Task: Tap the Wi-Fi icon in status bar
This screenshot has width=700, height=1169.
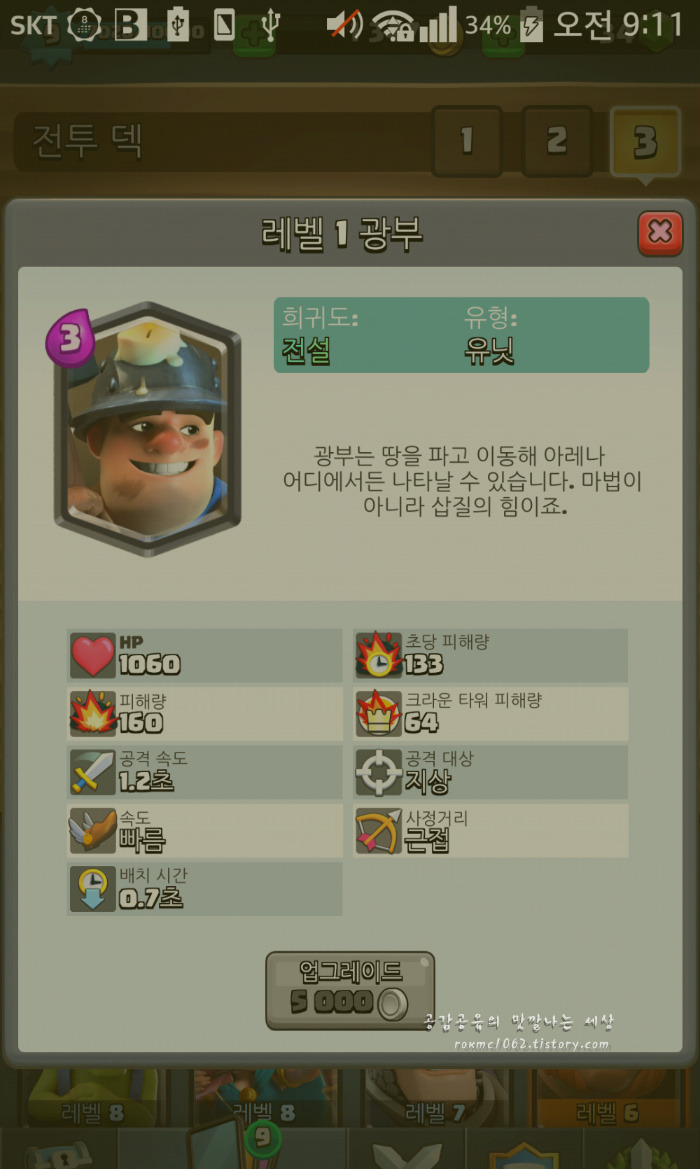Action: click(x=392, y=25)
